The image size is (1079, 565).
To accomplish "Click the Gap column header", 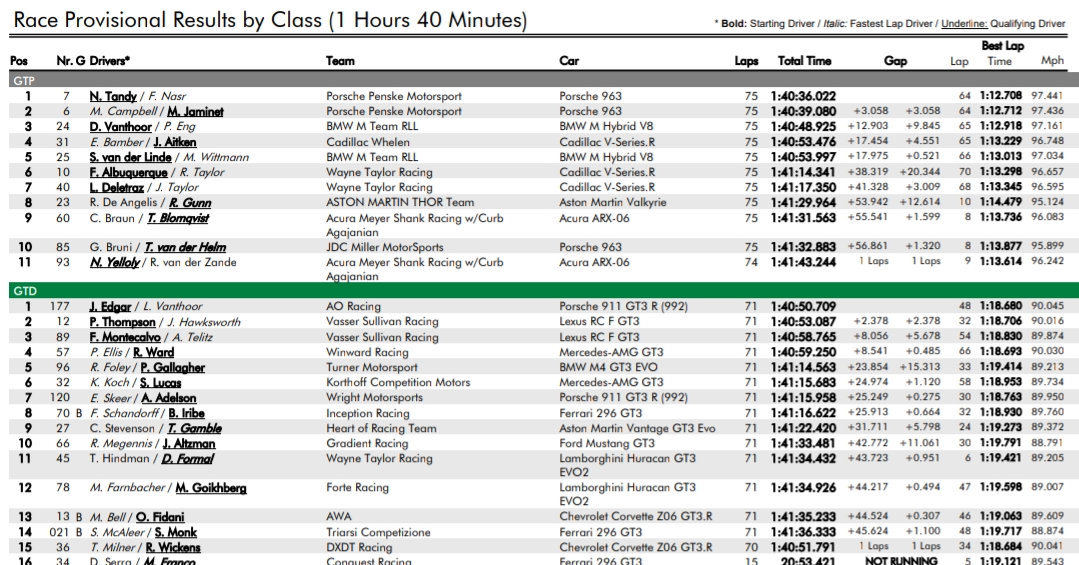I will 895,61.
